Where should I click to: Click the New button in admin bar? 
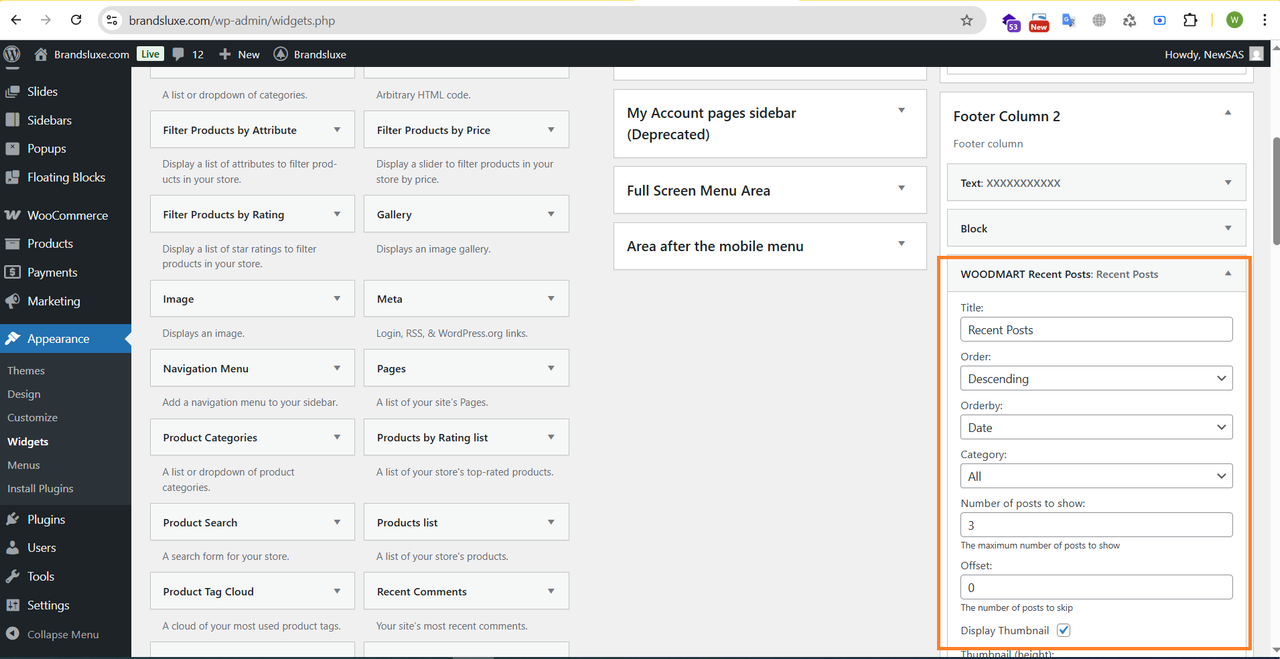[239, 54]
